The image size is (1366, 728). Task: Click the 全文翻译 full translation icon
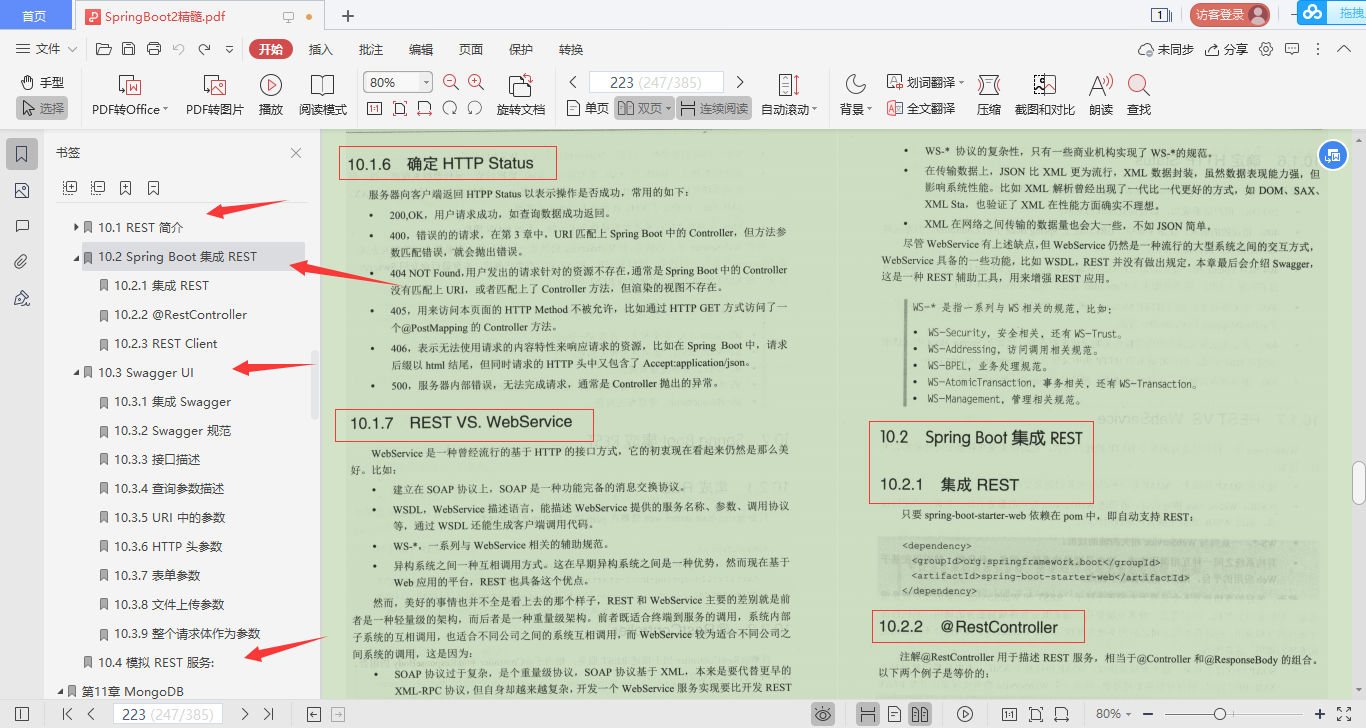pos(920,108)
